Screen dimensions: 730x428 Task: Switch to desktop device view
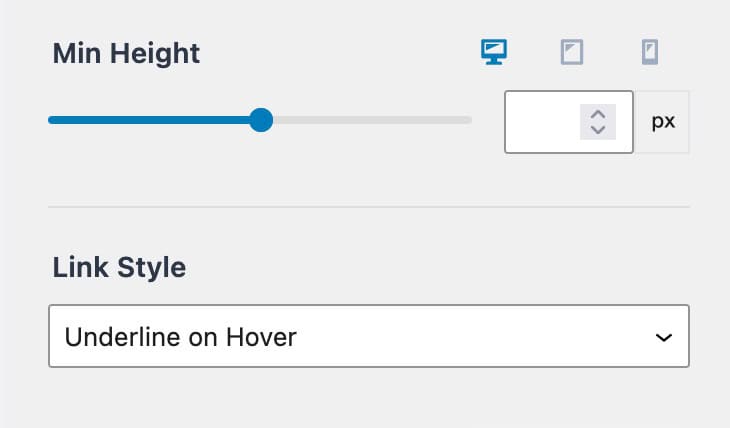click(494, 52)
